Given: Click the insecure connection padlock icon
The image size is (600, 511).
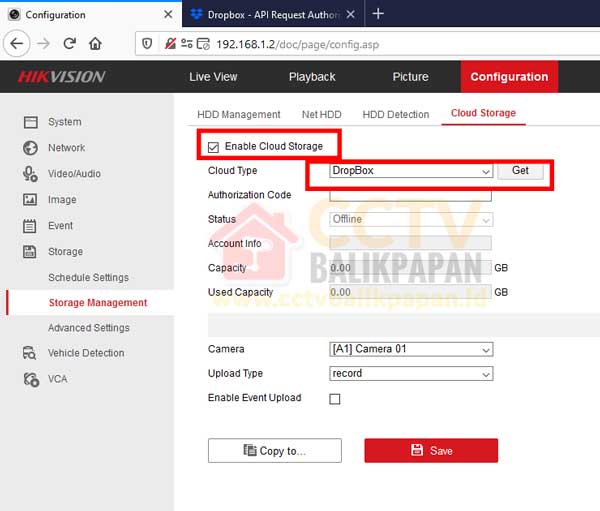Looking at the screenshot, I should pos(170,44).
